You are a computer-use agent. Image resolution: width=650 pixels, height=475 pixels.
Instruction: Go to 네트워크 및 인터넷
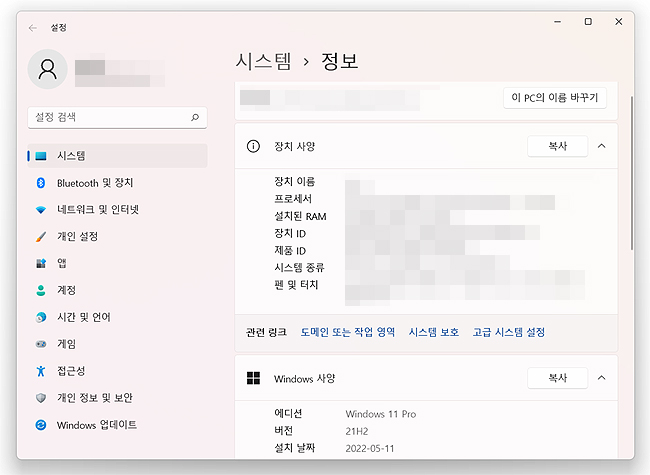coord(117,210)
